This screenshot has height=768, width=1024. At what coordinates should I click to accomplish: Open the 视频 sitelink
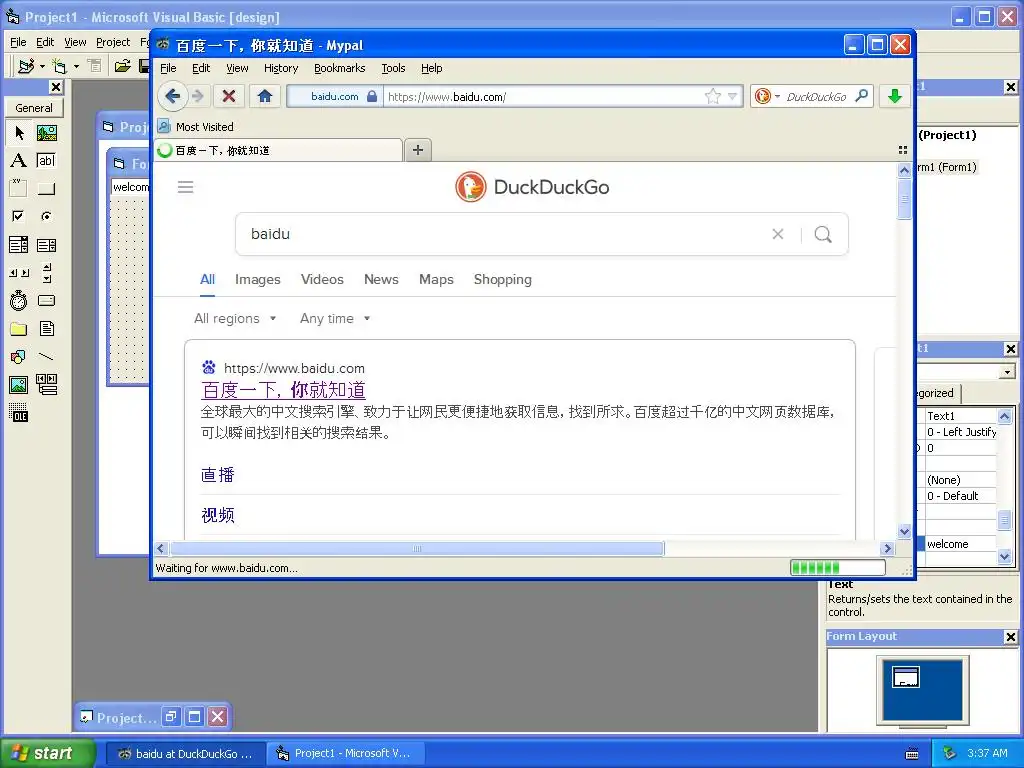(217, 515)
